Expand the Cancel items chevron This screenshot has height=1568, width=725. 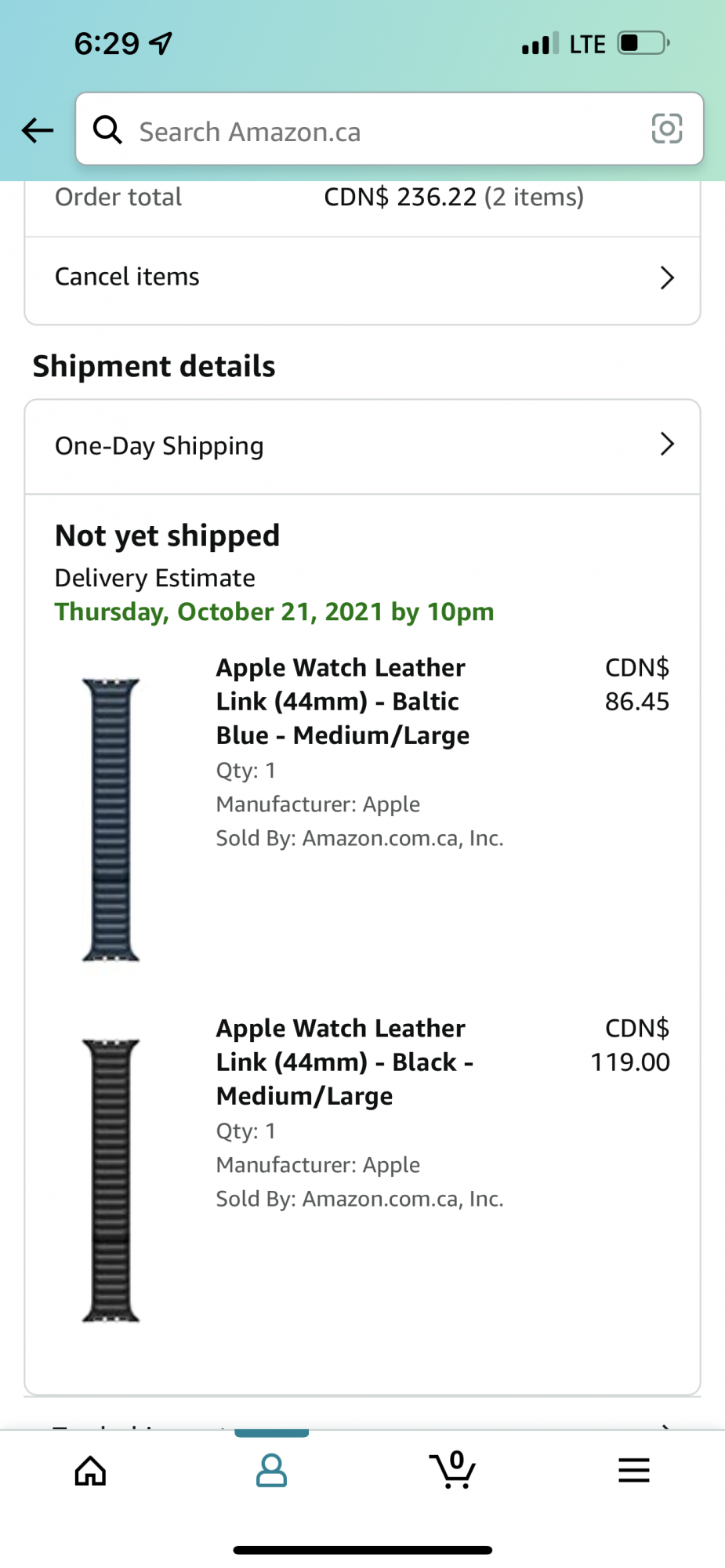tap(666, 278)
